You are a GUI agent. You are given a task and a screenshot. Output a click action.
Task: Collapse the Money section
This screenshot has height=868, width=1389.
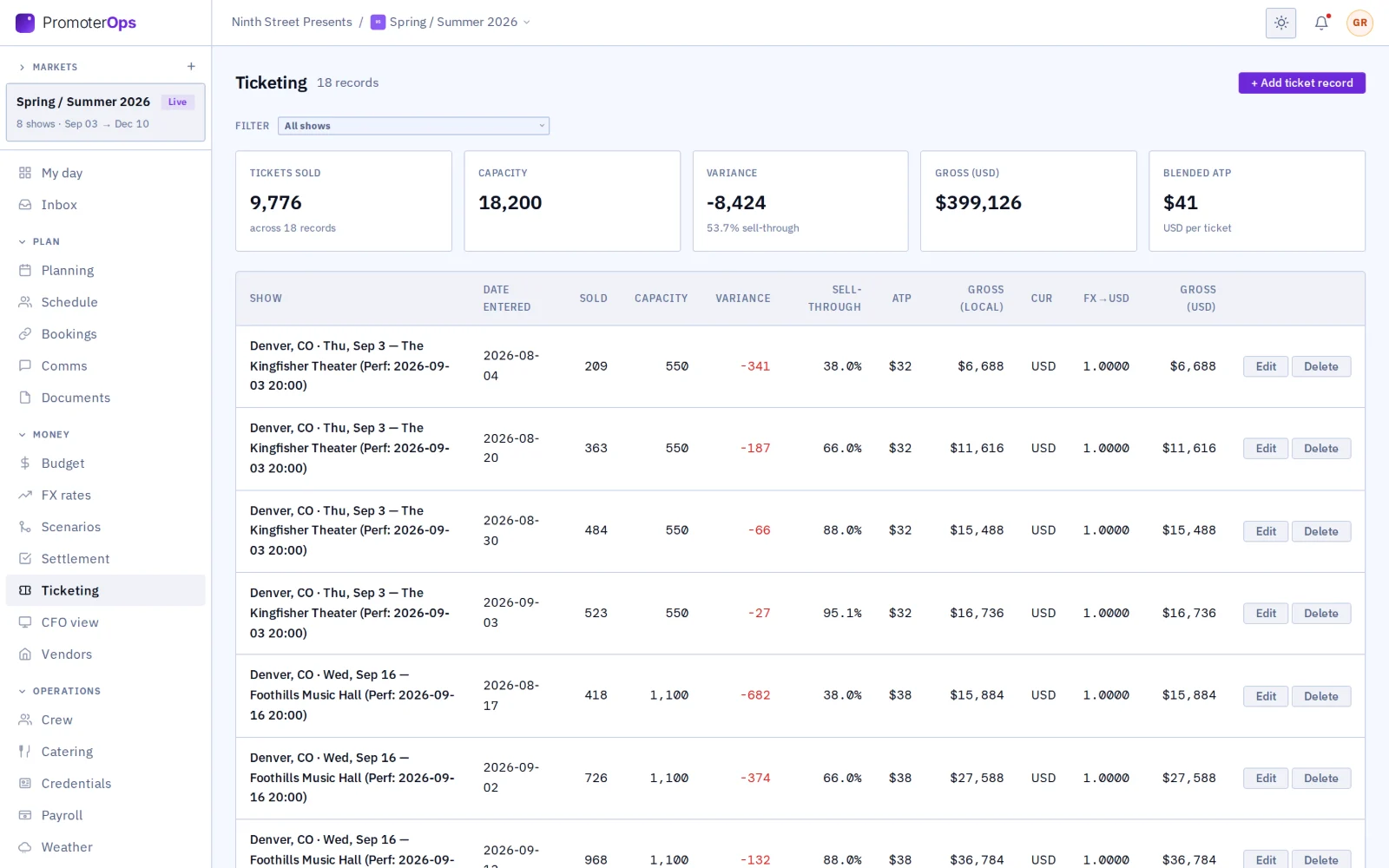[x=44, y=435]
